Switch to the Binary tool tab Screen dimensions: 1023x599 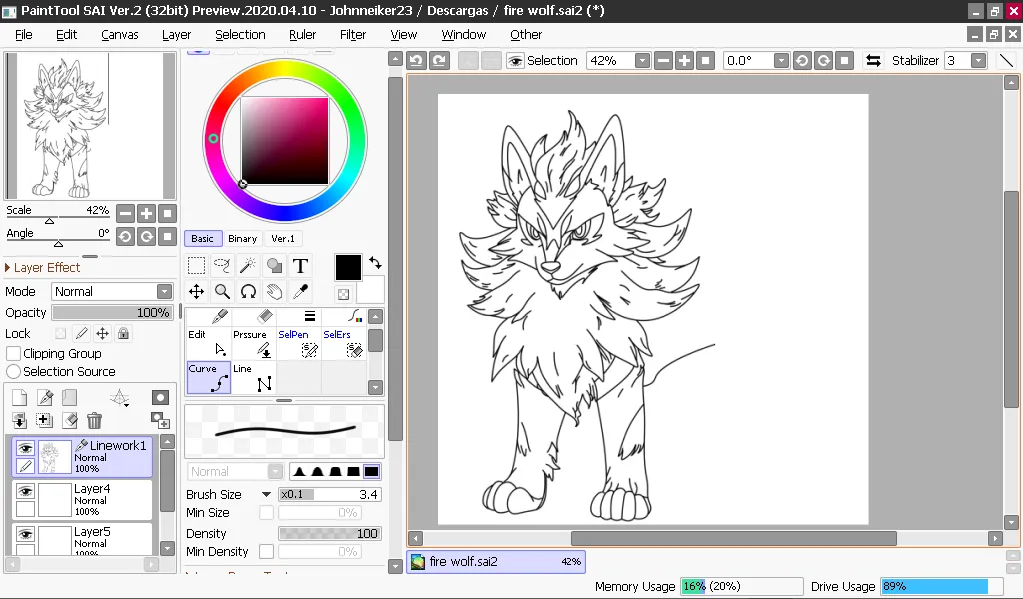pyautogui.click(x=242, y=239)
